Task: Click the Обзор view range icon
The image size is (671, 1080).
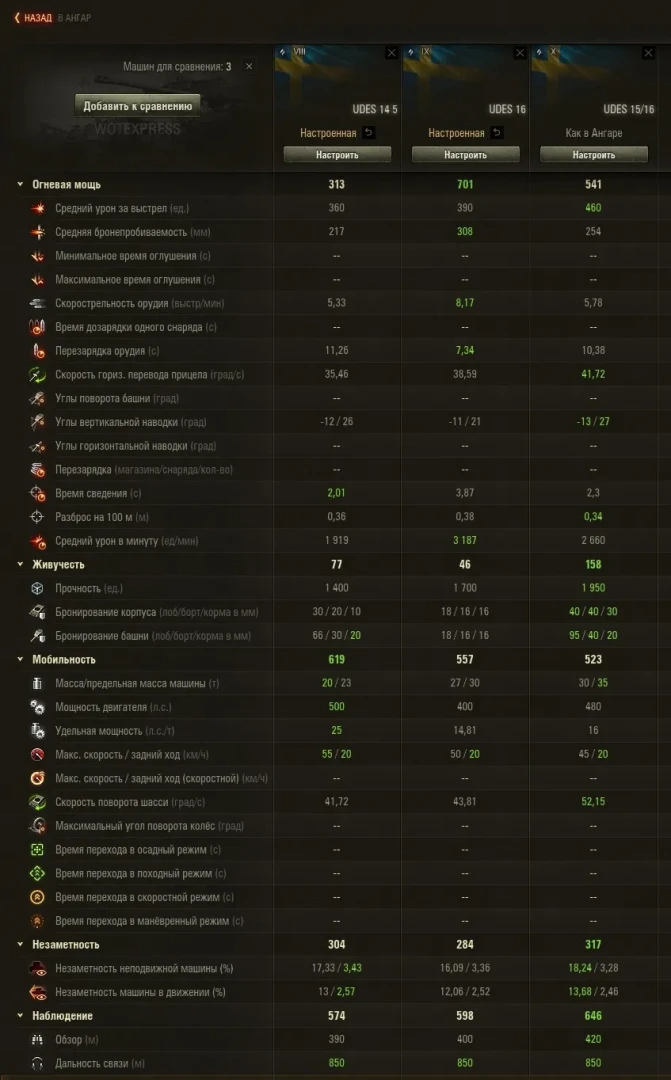Action: (38, 1040)
